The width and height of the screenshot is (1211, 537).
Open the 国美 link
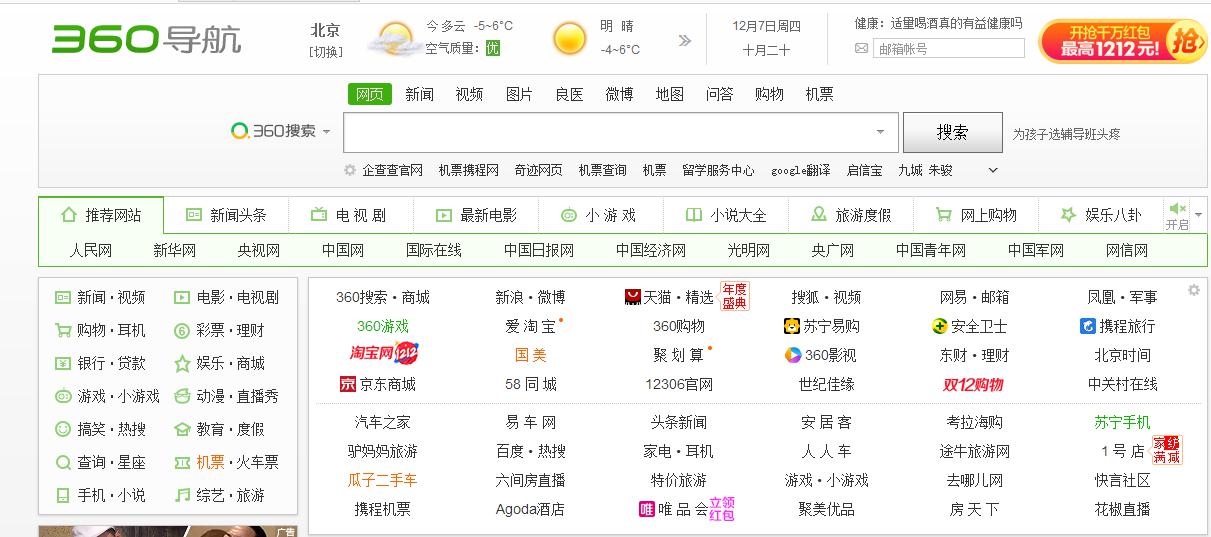(530, 355)
